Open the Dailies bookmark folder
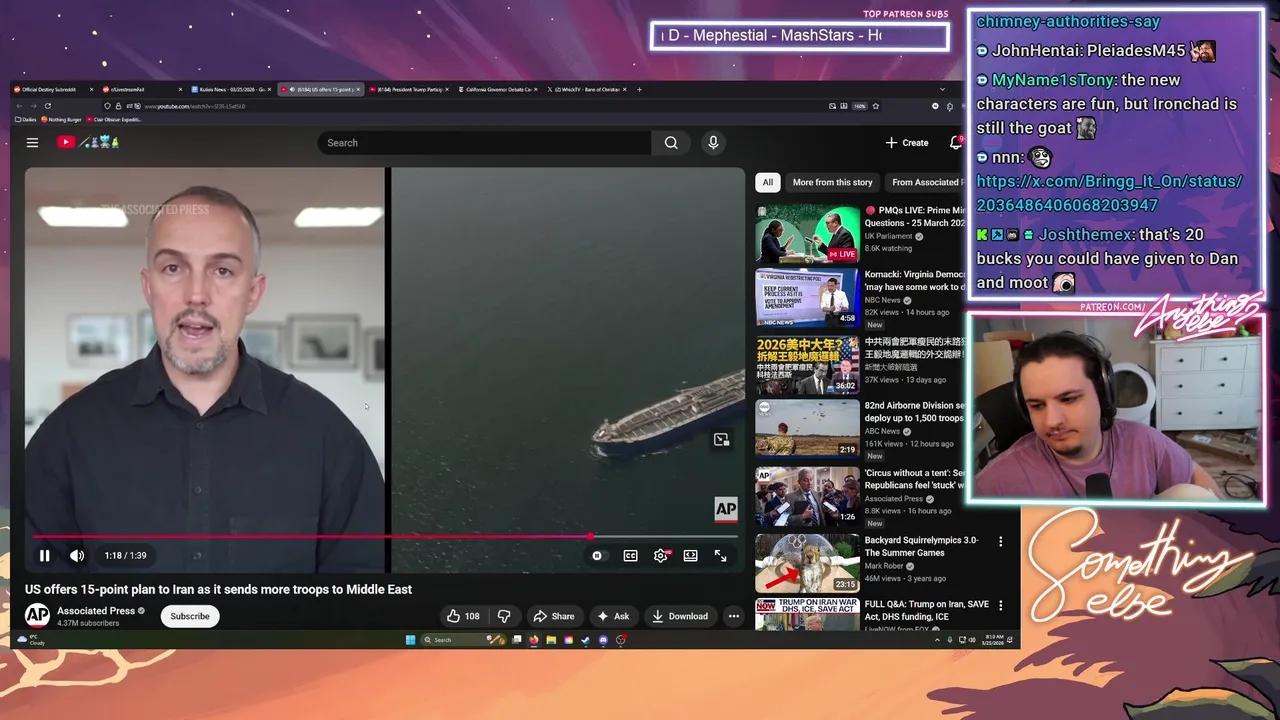 tap(27, 119)
